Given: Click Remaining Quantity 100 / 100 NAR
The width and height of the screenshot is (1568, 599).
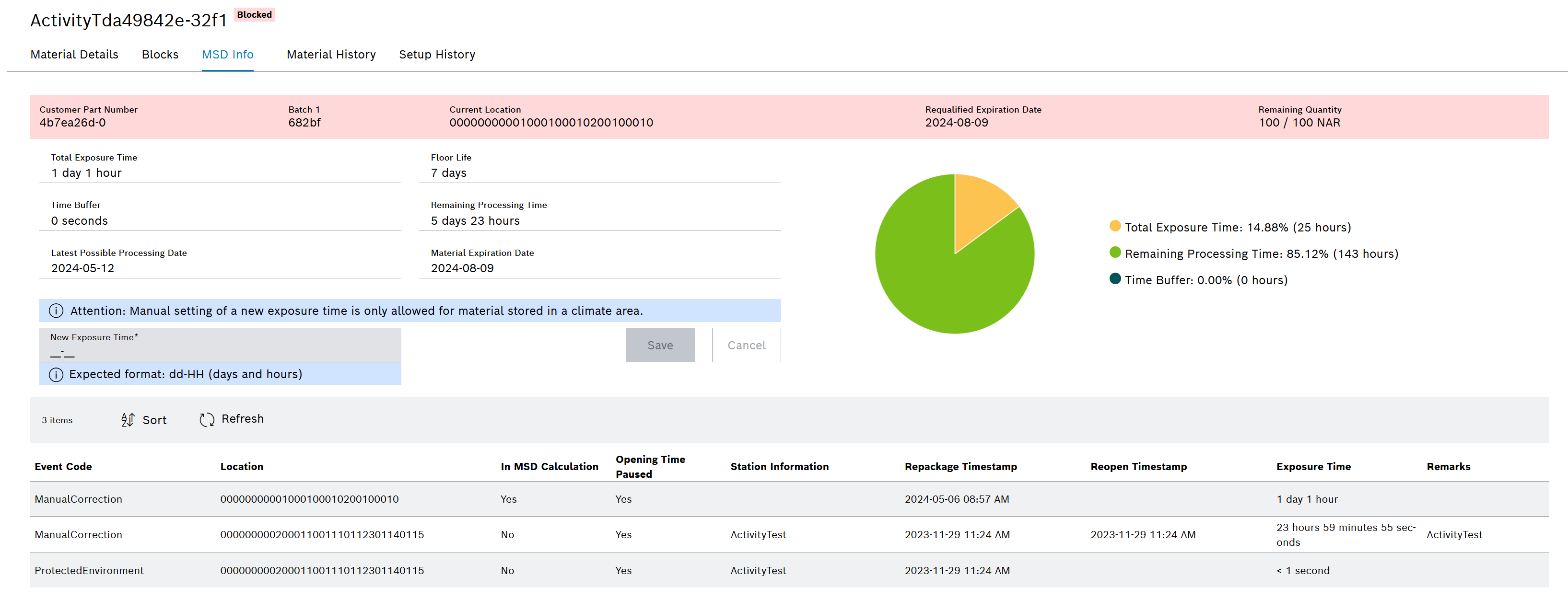Looking at the screenshot, I should [1299, 123].
